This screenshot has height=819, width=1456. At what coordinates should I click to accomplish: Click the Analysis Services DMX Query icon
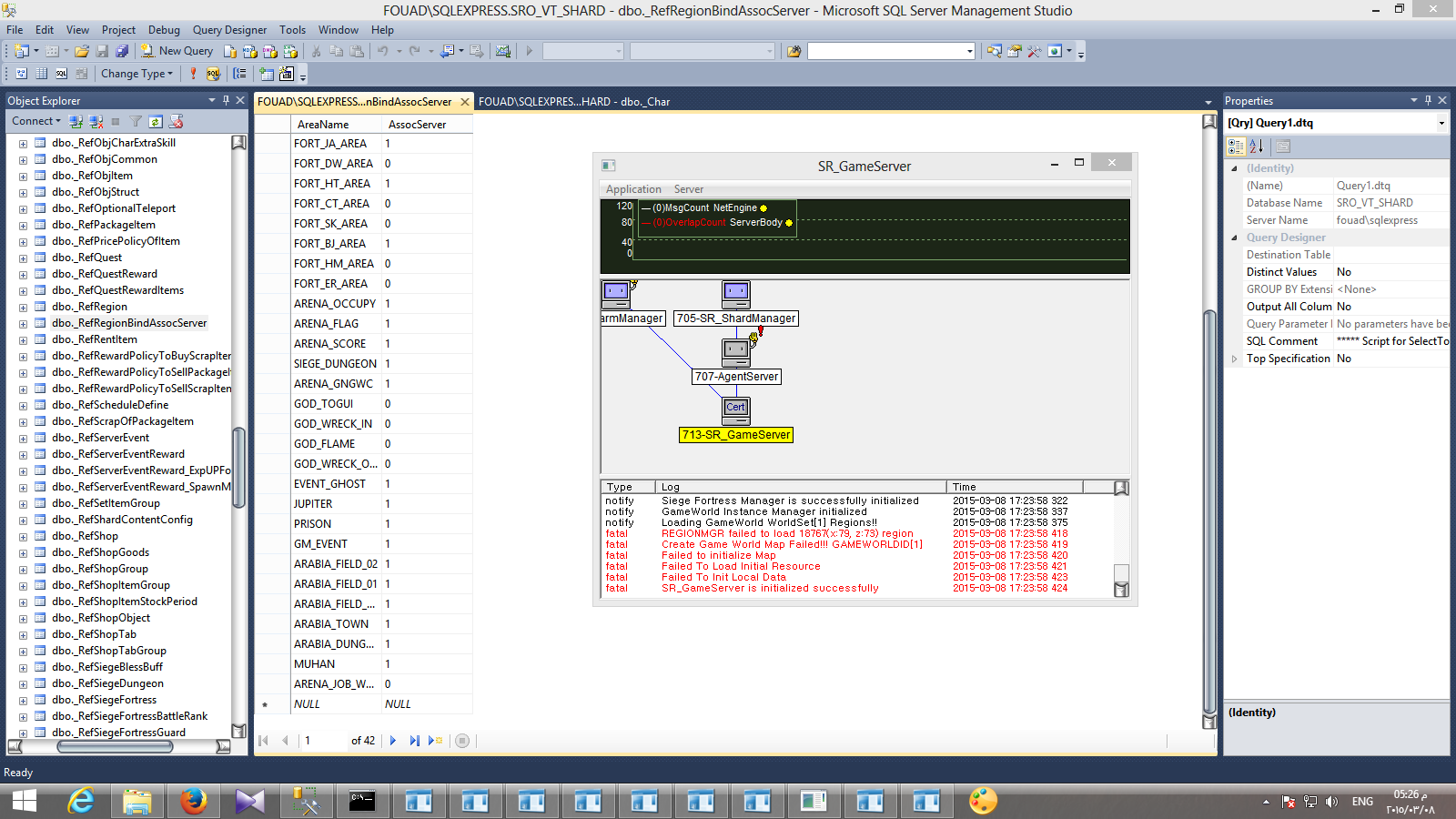(270, 51)
